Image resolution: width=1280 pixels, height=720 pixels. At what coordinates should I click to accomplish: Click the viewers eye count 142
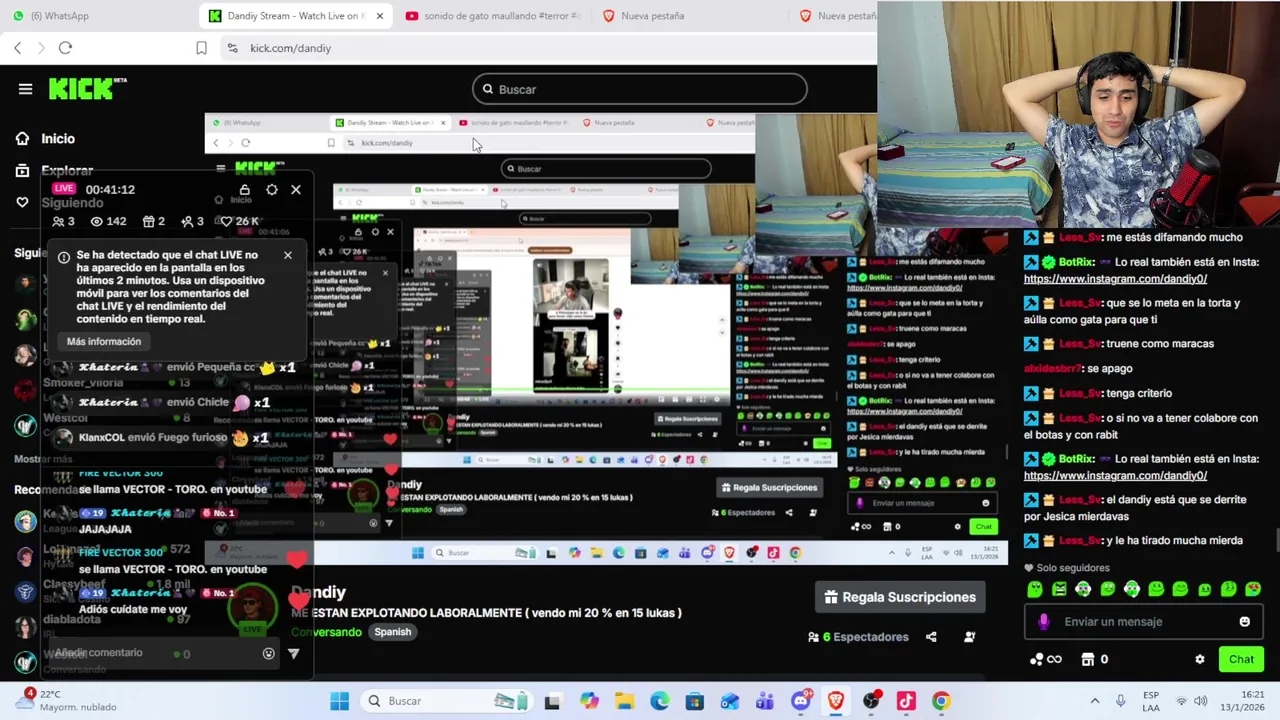[108, 221]
